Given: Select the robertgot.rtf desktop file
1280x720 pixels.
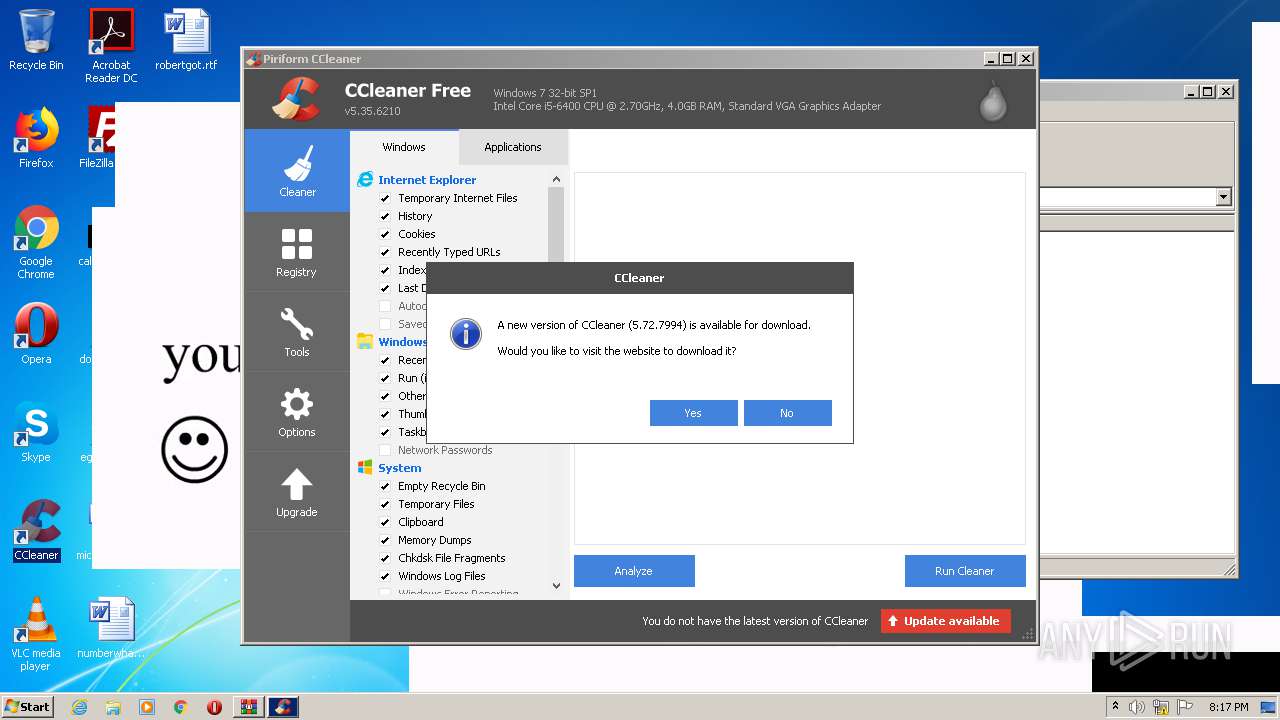Looking at the screenshot, I should [x=186, y=40].
